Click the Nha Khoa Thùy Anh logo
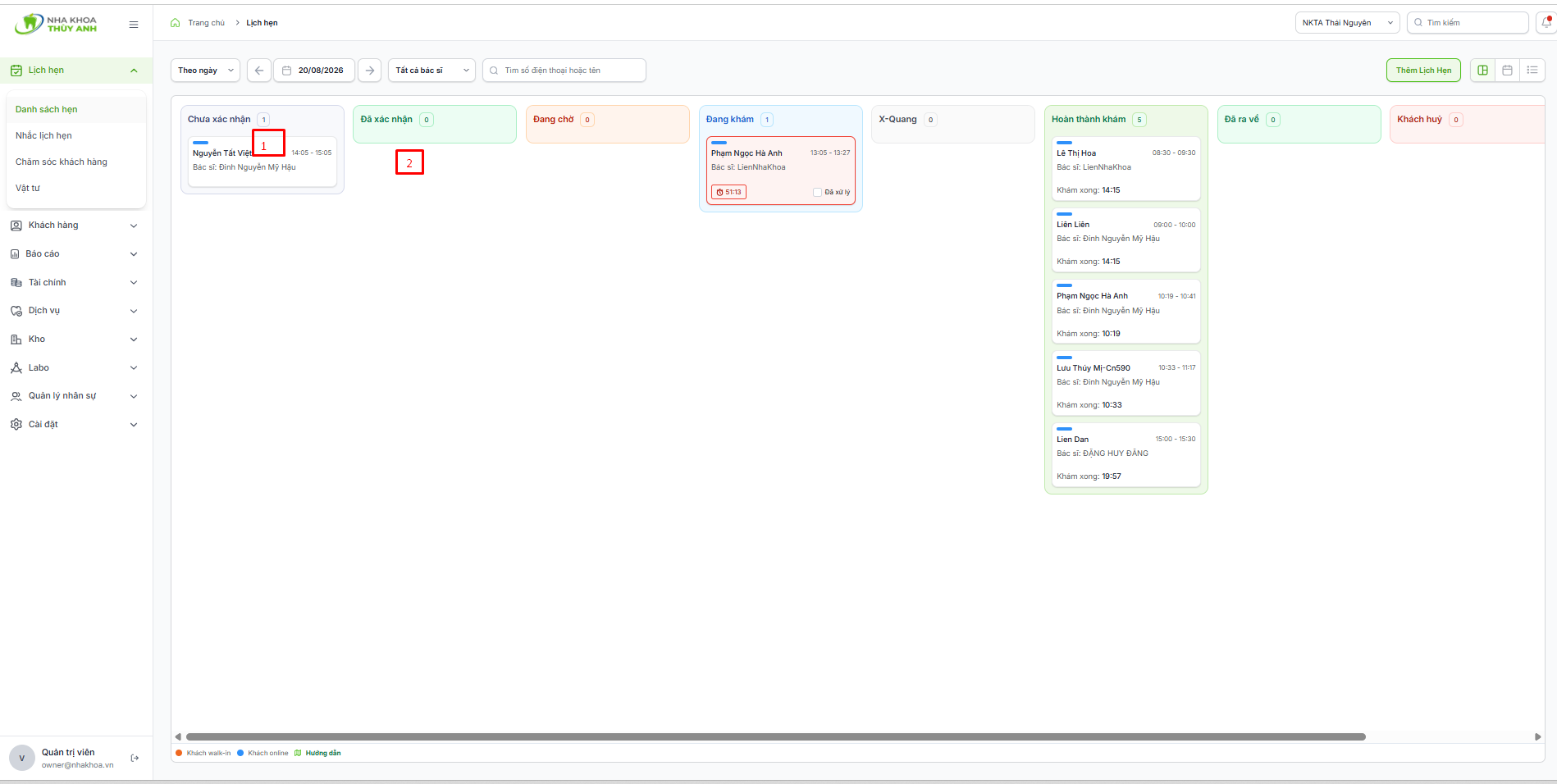The height and width of the screenshot is (784, 1557). click(56, 24)
